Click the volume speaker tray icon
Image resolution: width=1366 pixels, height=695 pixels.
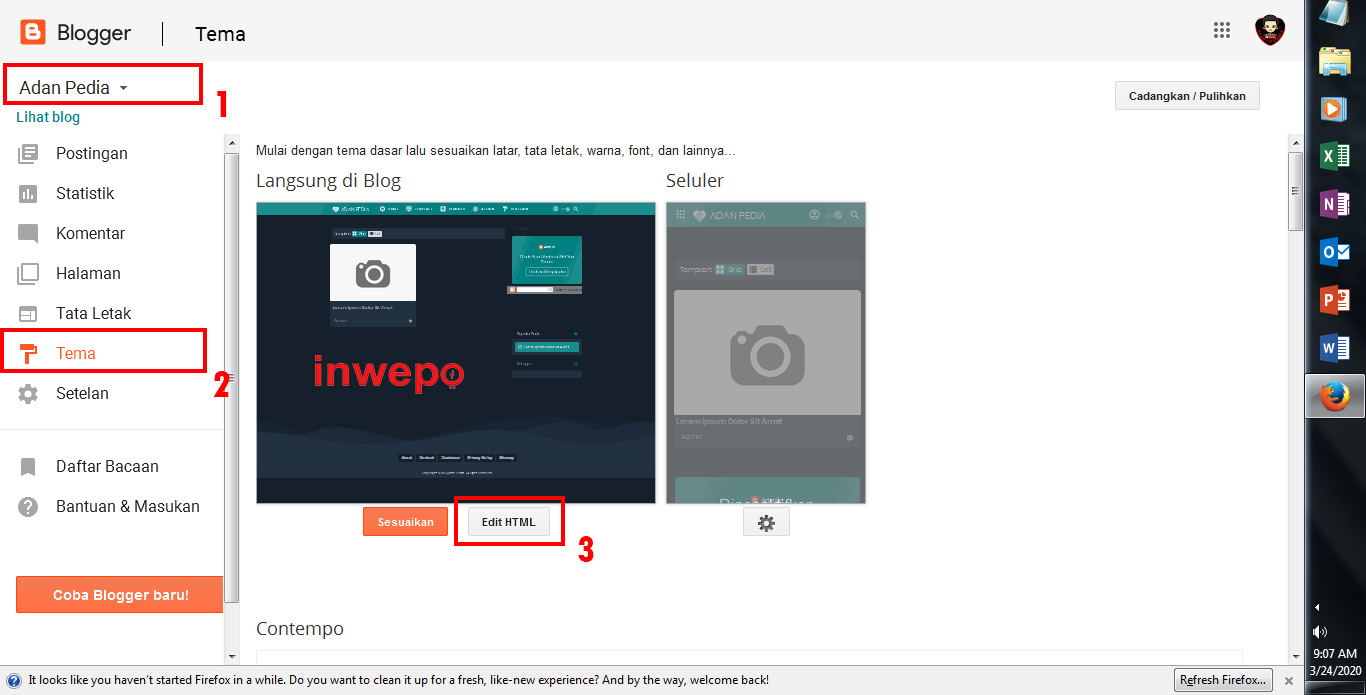pos(1319,631)
